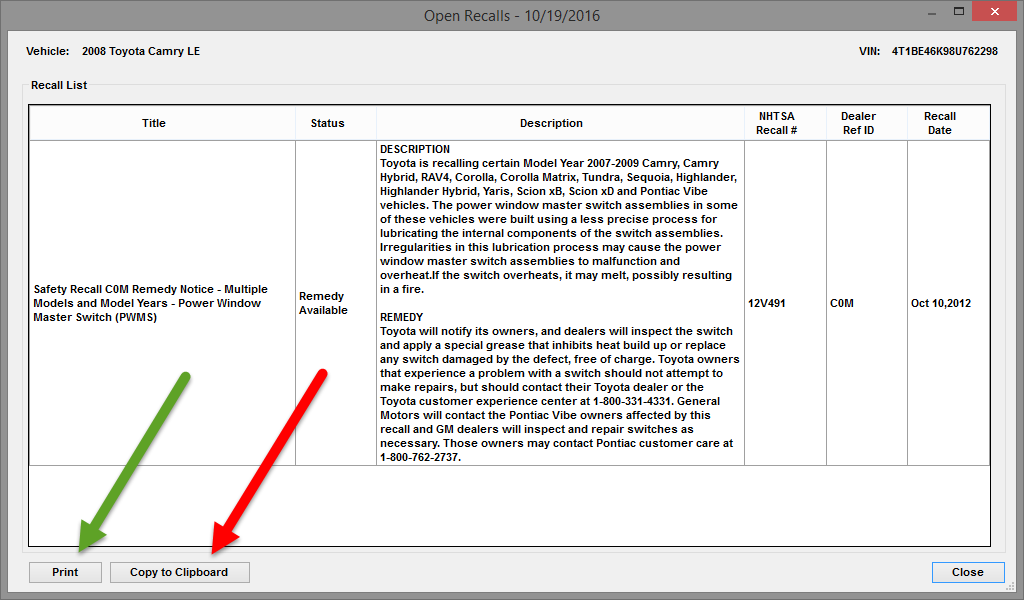Select the recall description text cell
The height and width of the screenshot is (600, 1024).
(560, 303)
